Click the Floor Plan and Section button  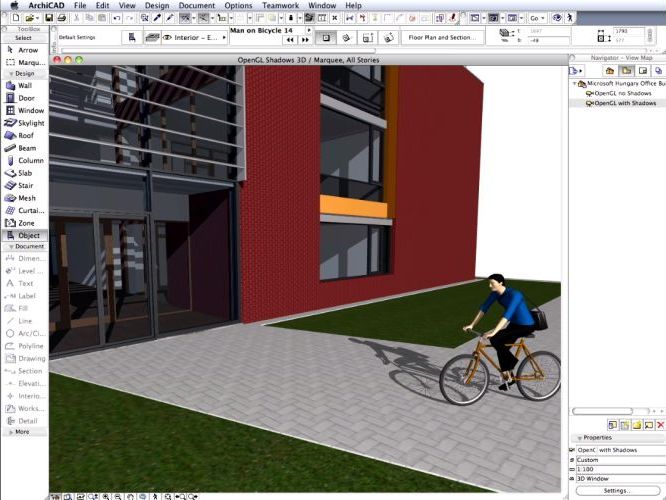coord(443,37)
